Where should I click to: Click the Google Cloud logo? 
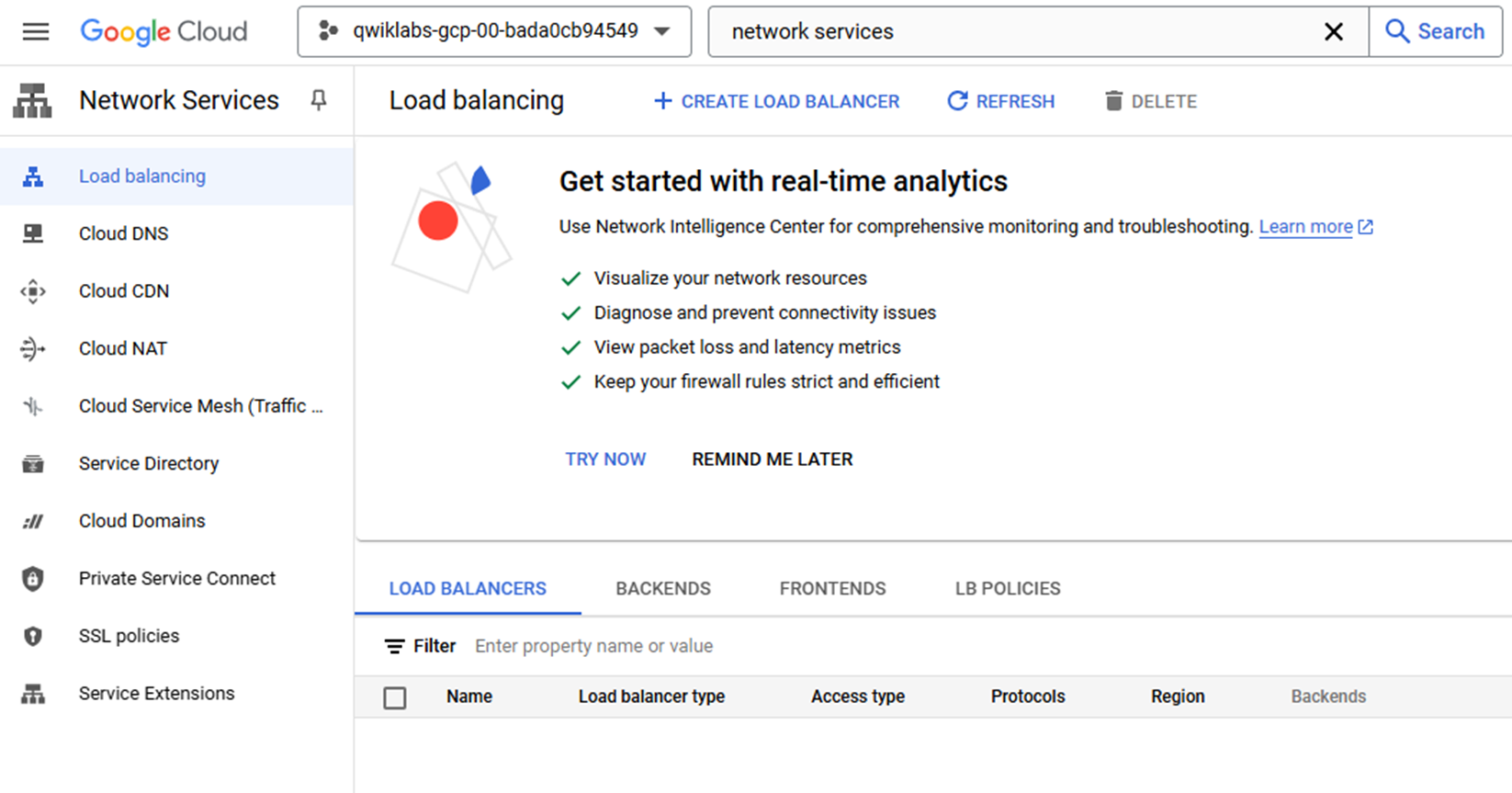(x=164, y=31)
